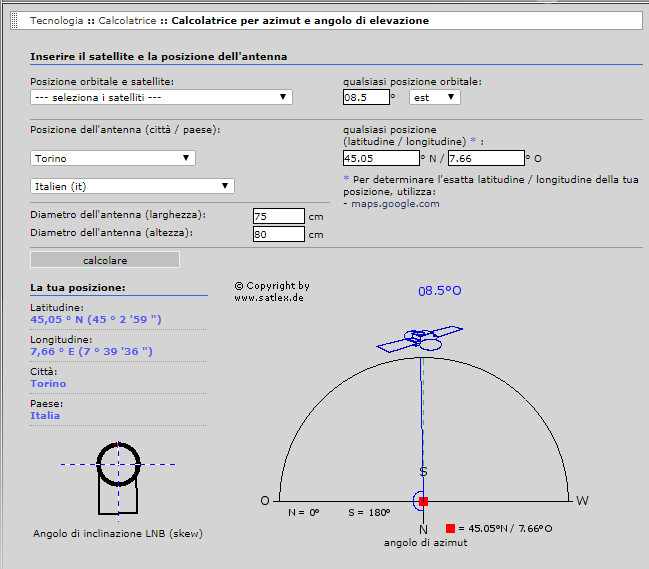This screenshot has width=649, height=569.
Task: Click the longitude field 7.66
Action: tap(486, 158)
